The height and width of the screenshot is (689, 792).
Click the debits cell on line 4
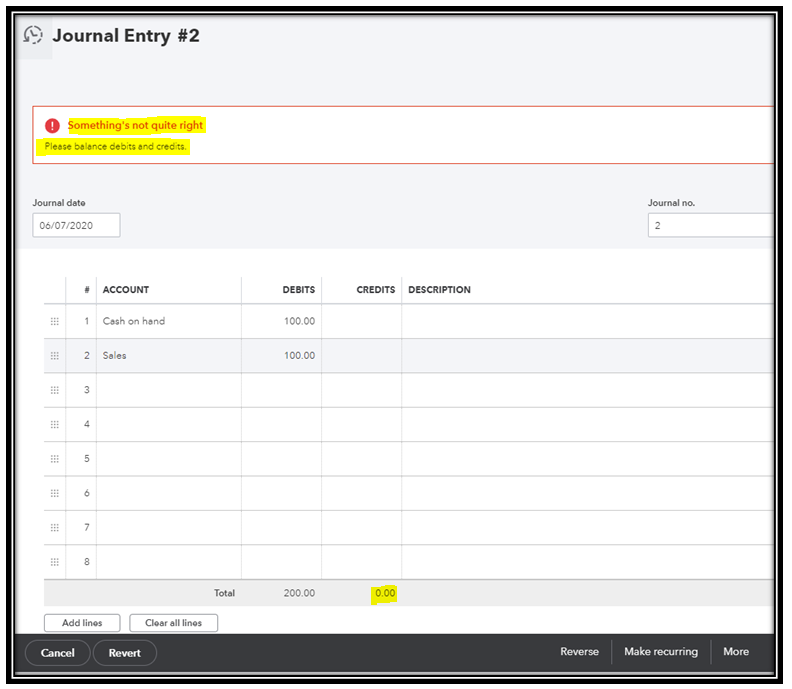281,424
